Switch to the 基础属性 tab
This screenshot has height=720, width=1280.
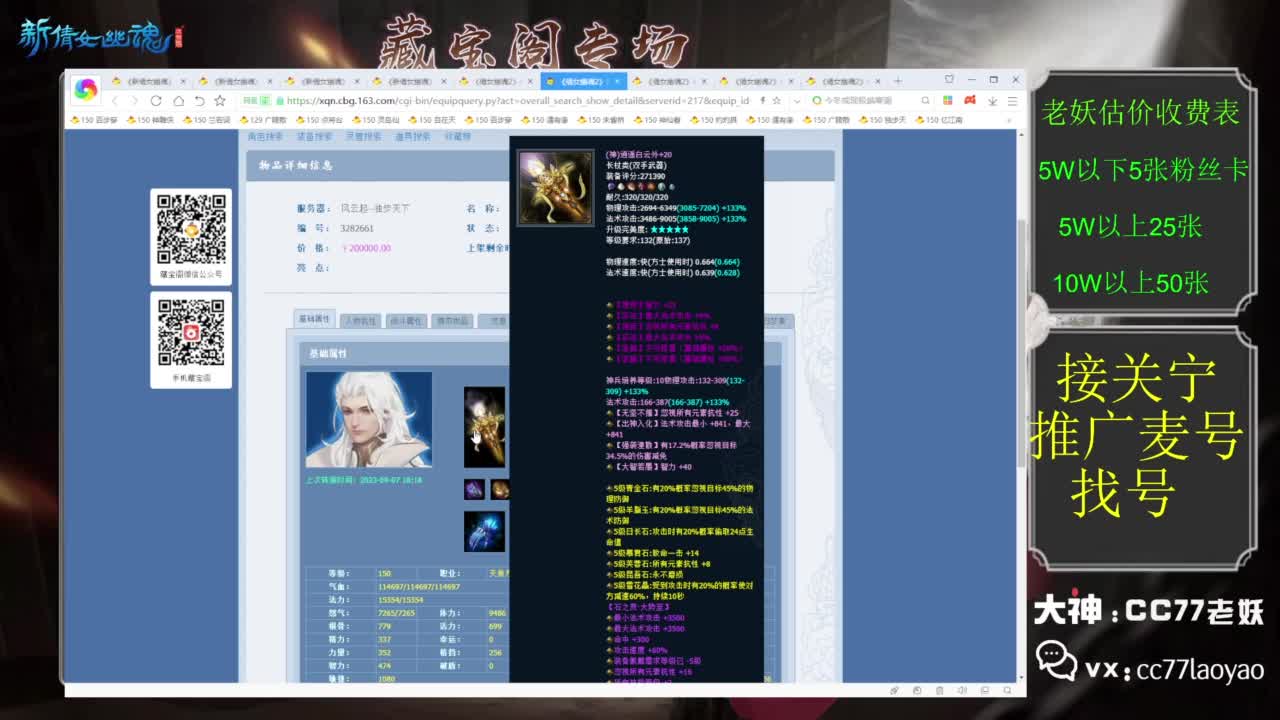point(314,320)
